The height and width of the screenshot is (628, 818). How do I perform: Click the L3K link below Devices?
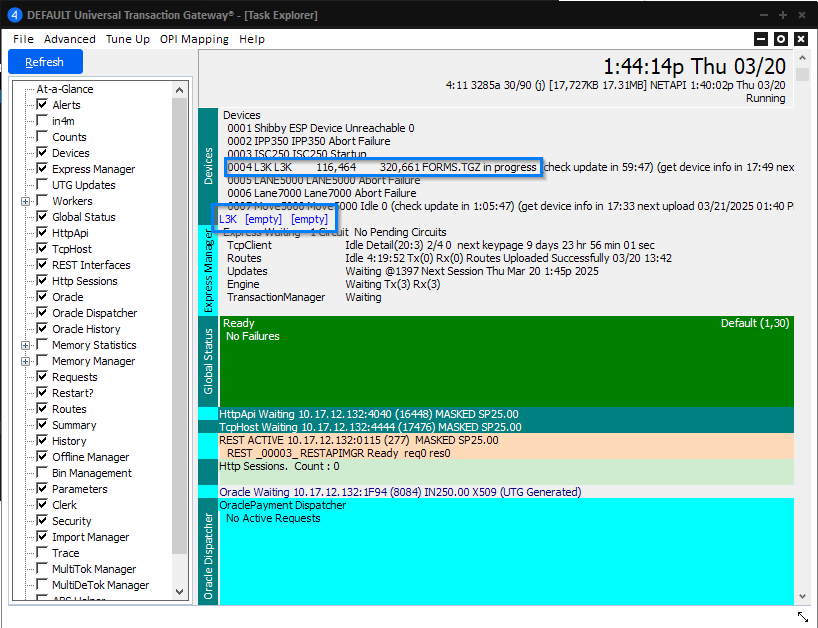tap(228, 218)
